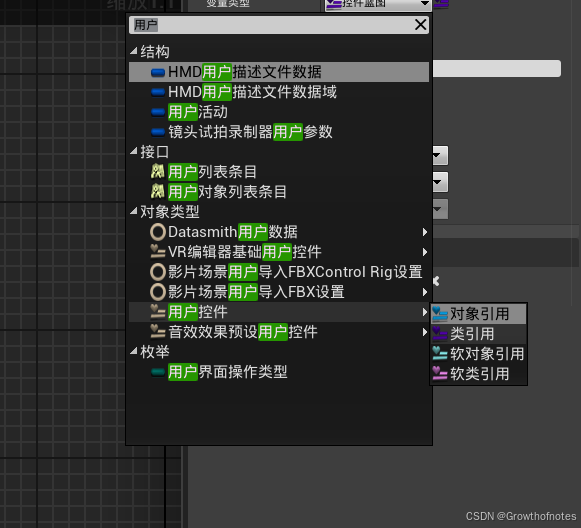Collapse the 接口 category

point(134,151)
